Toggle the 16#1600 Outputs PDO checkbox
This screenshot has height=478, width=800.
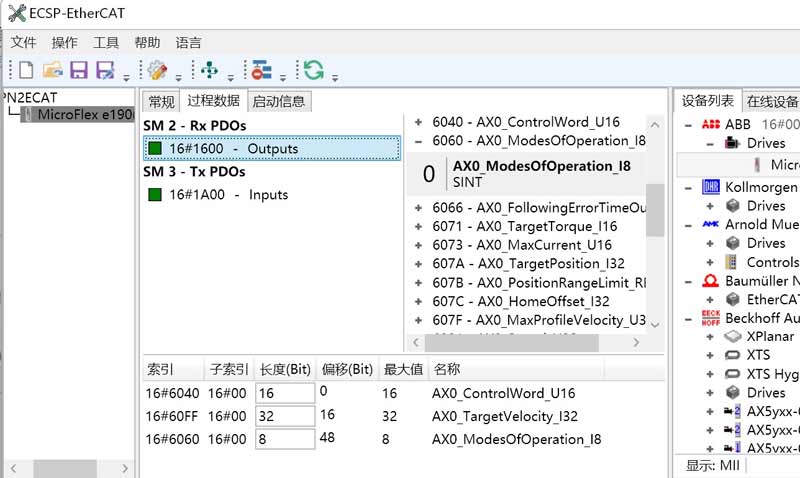coord(154,149)
